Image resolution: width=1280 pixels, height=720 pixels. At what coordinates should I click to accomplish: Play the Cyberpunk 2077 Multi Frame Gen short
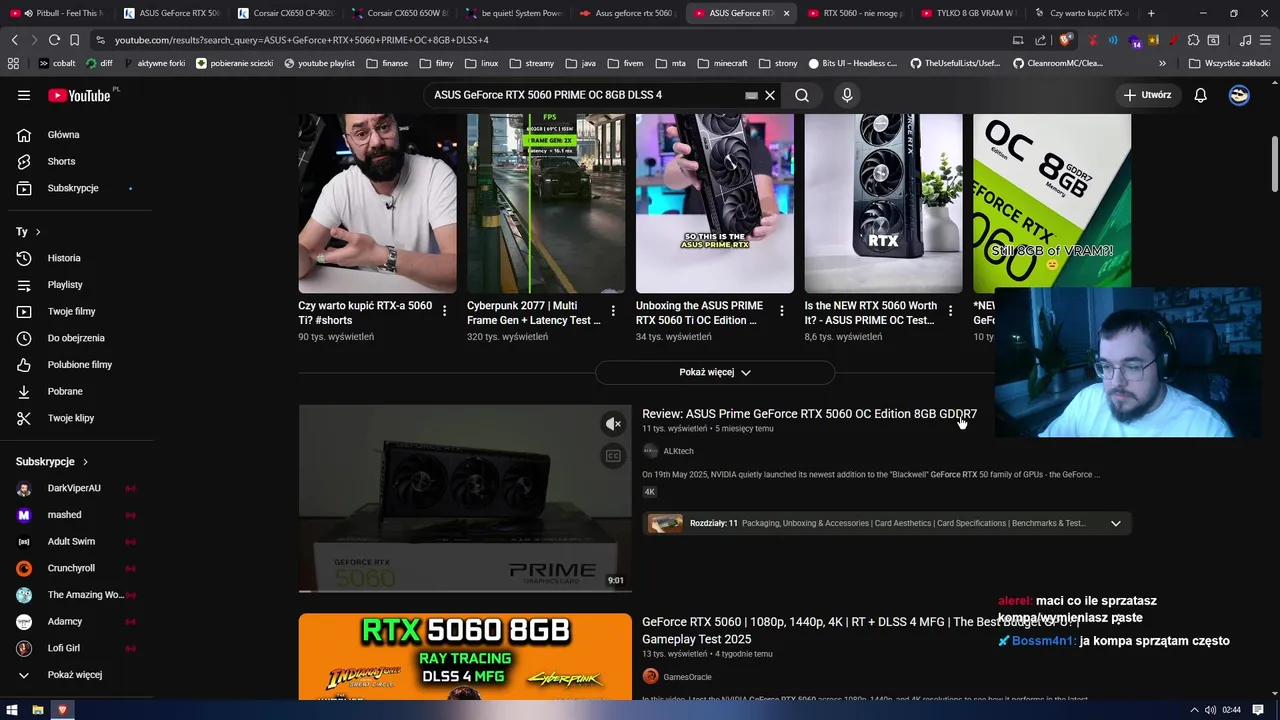(x=546, y=203)
